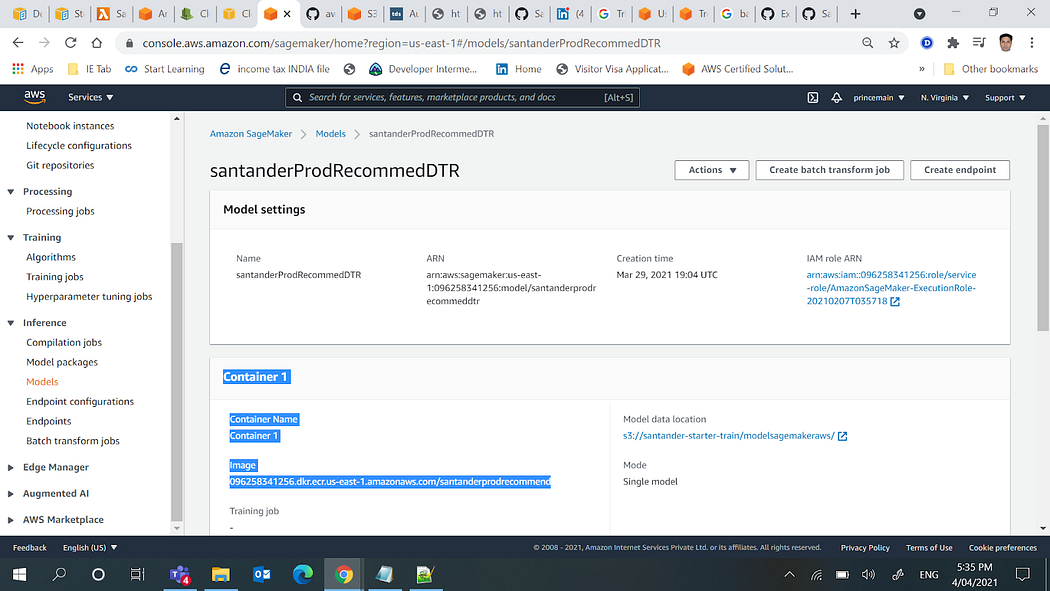The width and height of the screenshot is (1050, 591).
Task: Collapse the Inference section
Action: [11, 323]
